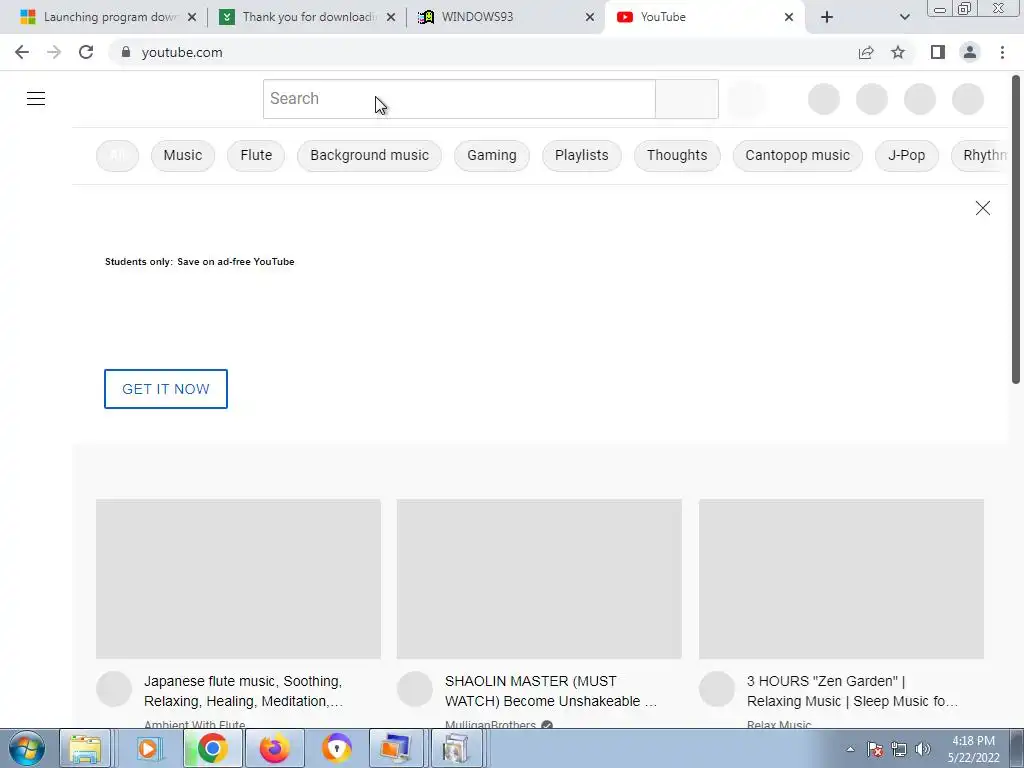Open the Zen Garden video thumbnail

coord(841,579)
